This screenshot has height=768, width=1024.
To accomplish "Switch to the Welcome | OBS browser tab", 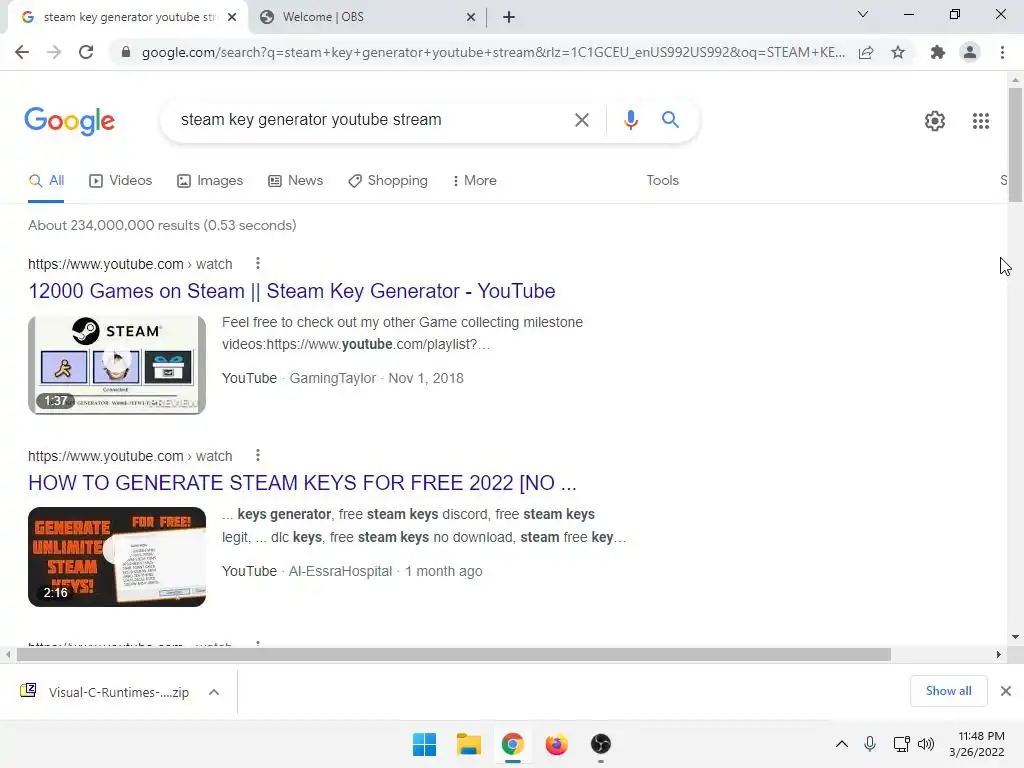I will coord(368,17).
